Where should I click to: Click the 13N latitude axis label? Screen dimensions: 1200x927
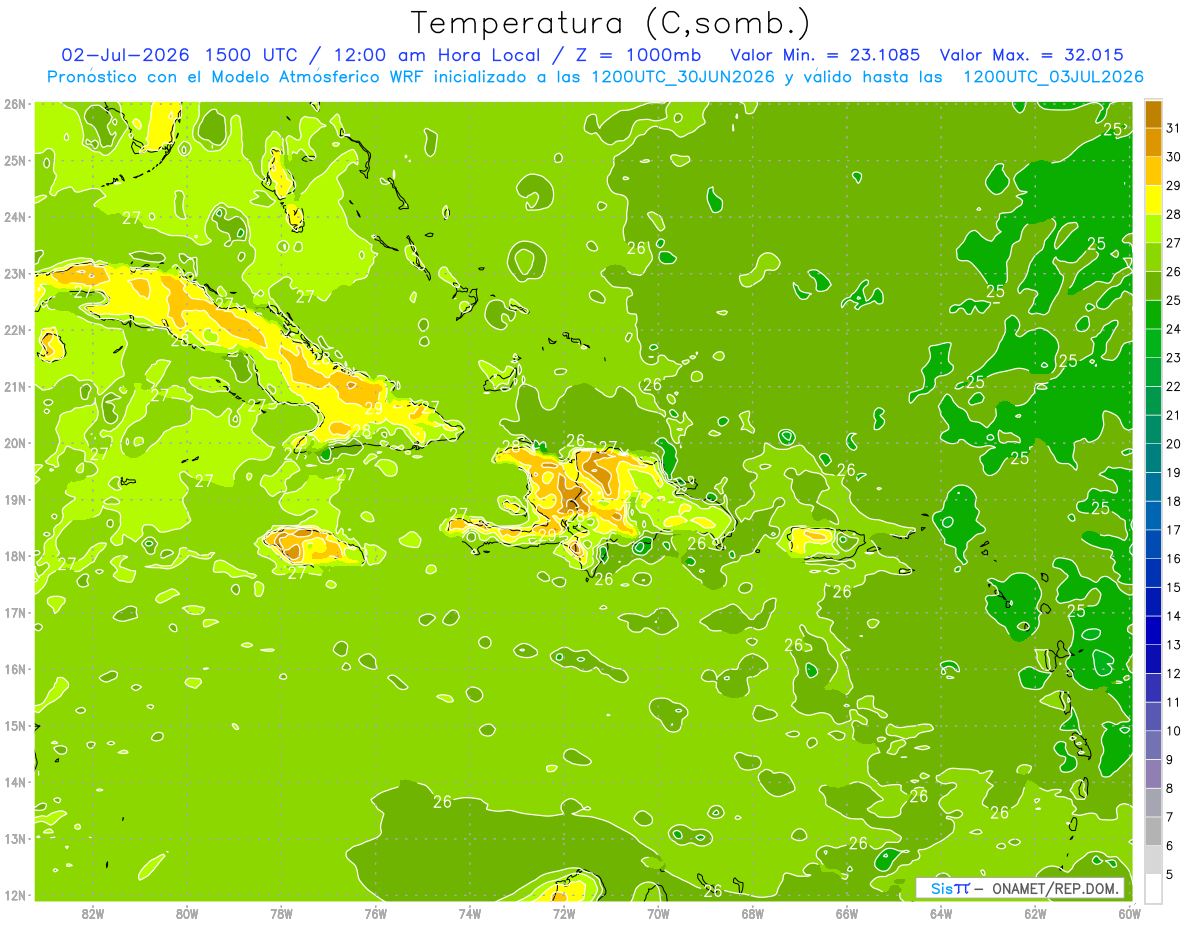click(15, 838)
